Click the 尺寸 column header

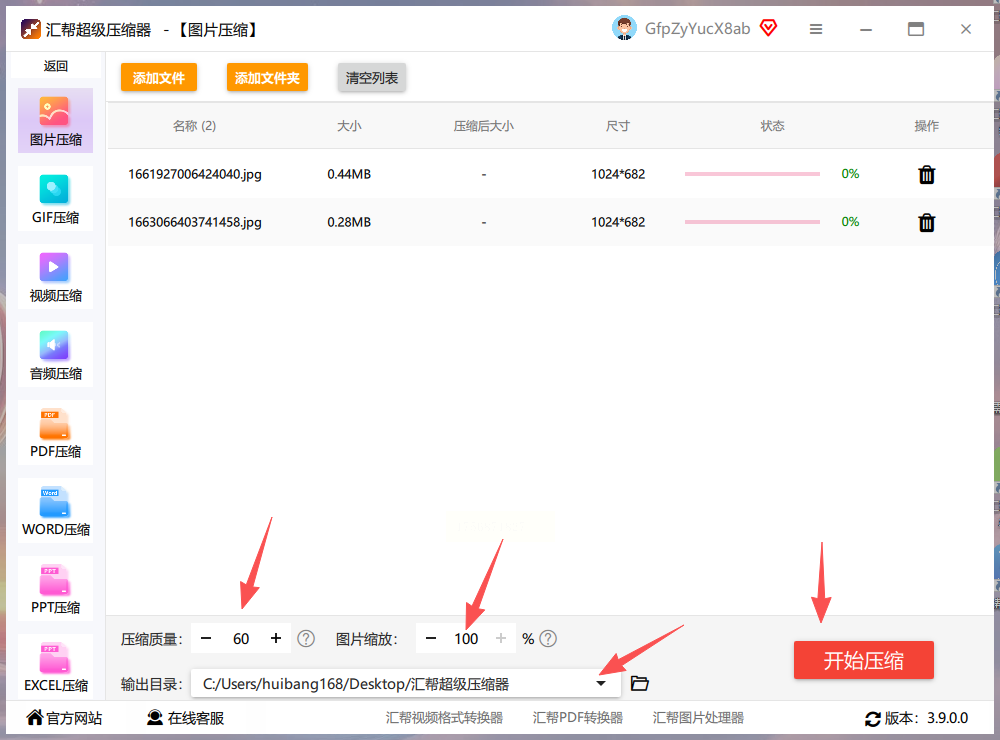click(x=617, y=126)
